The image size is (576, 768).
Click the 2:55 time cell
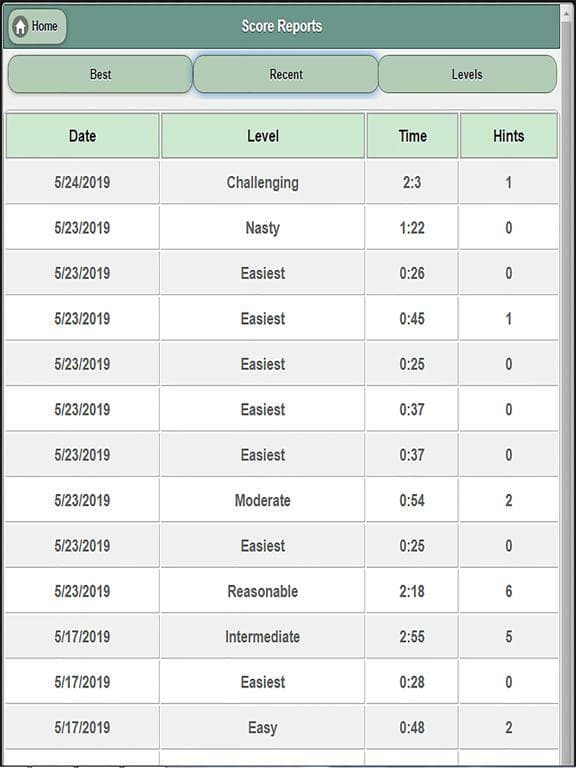point(412,637)
